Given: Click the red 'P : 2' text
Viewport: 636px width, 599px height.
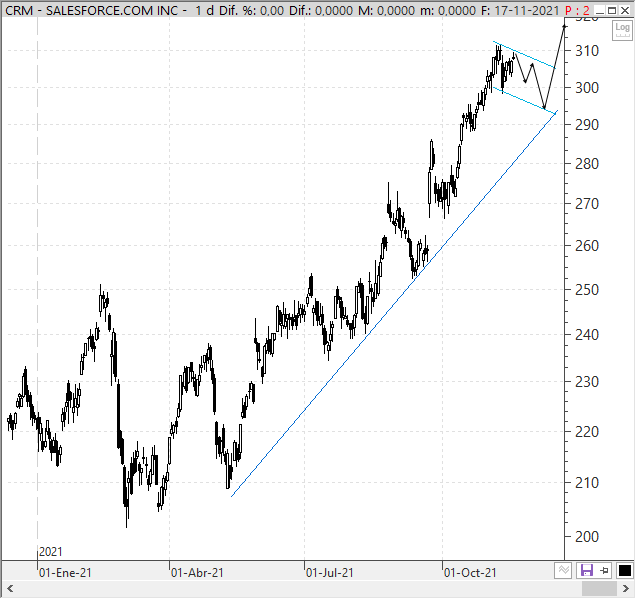Looking at the screenshot, I should 577,11.
